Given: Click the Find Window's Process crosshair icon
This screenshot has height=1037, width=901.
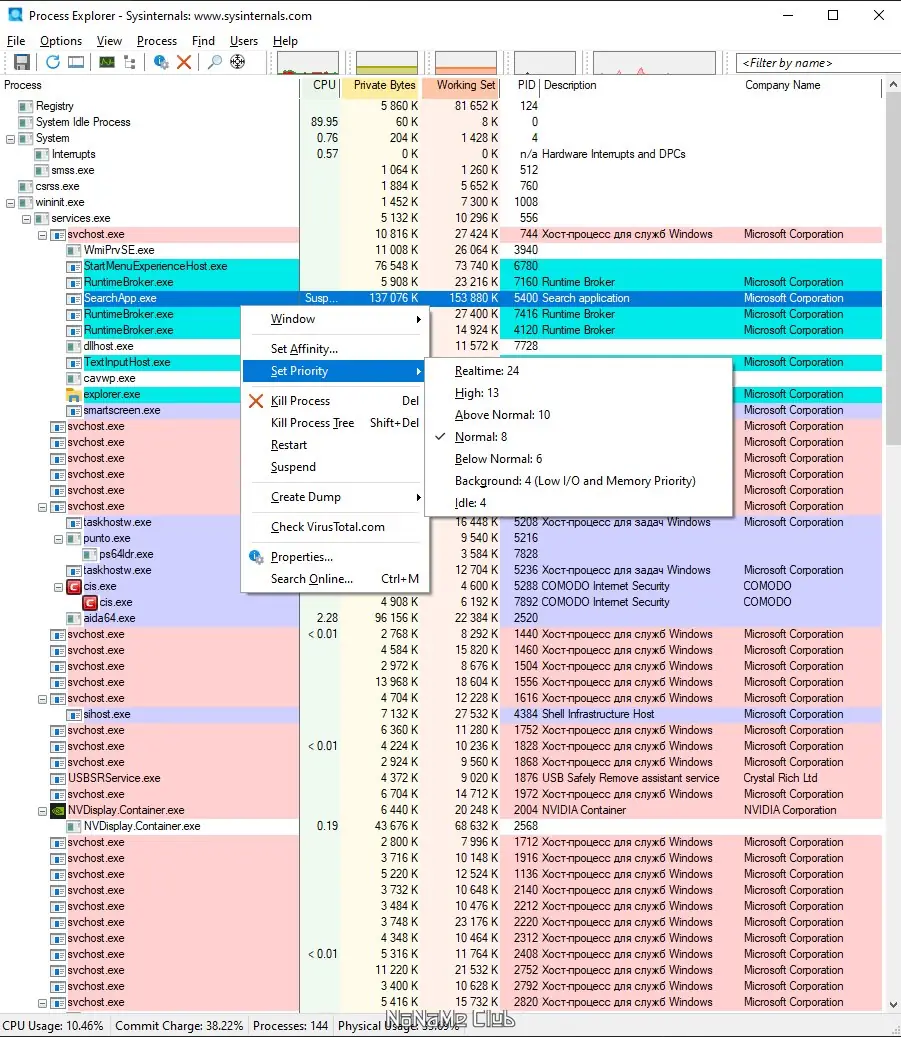Looking at the screenshot, I should 237,62.
